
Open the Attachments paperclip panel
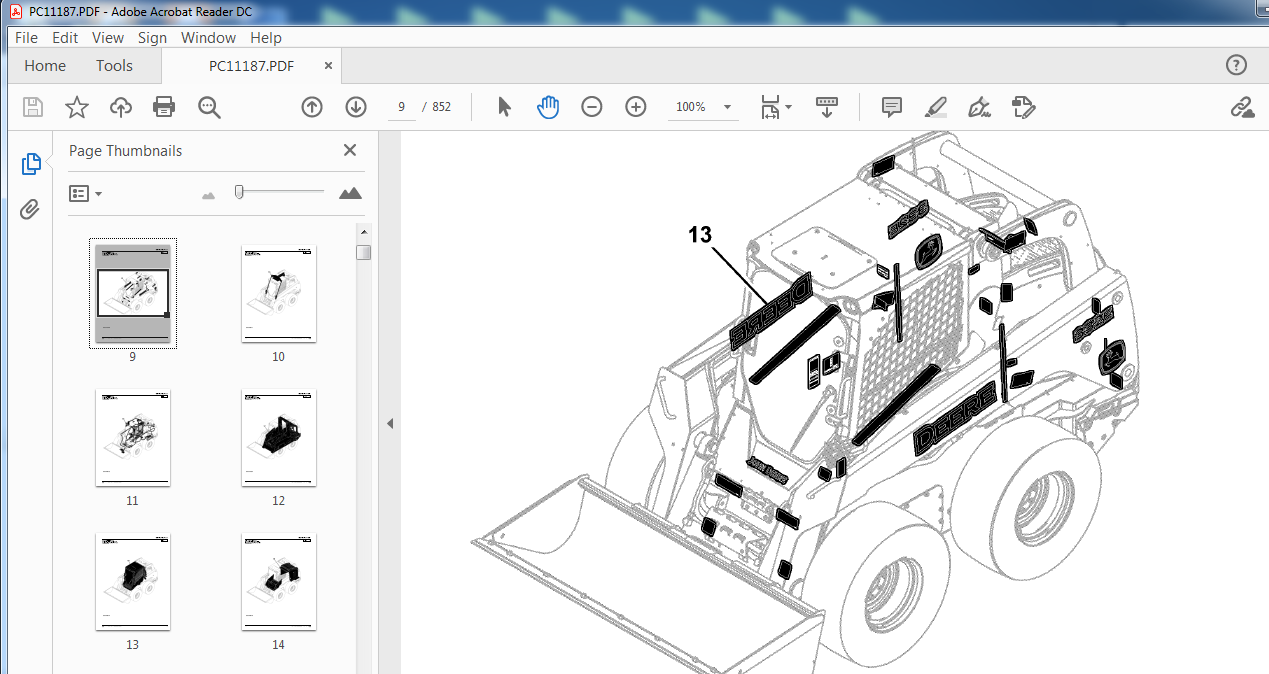[31, 210]
